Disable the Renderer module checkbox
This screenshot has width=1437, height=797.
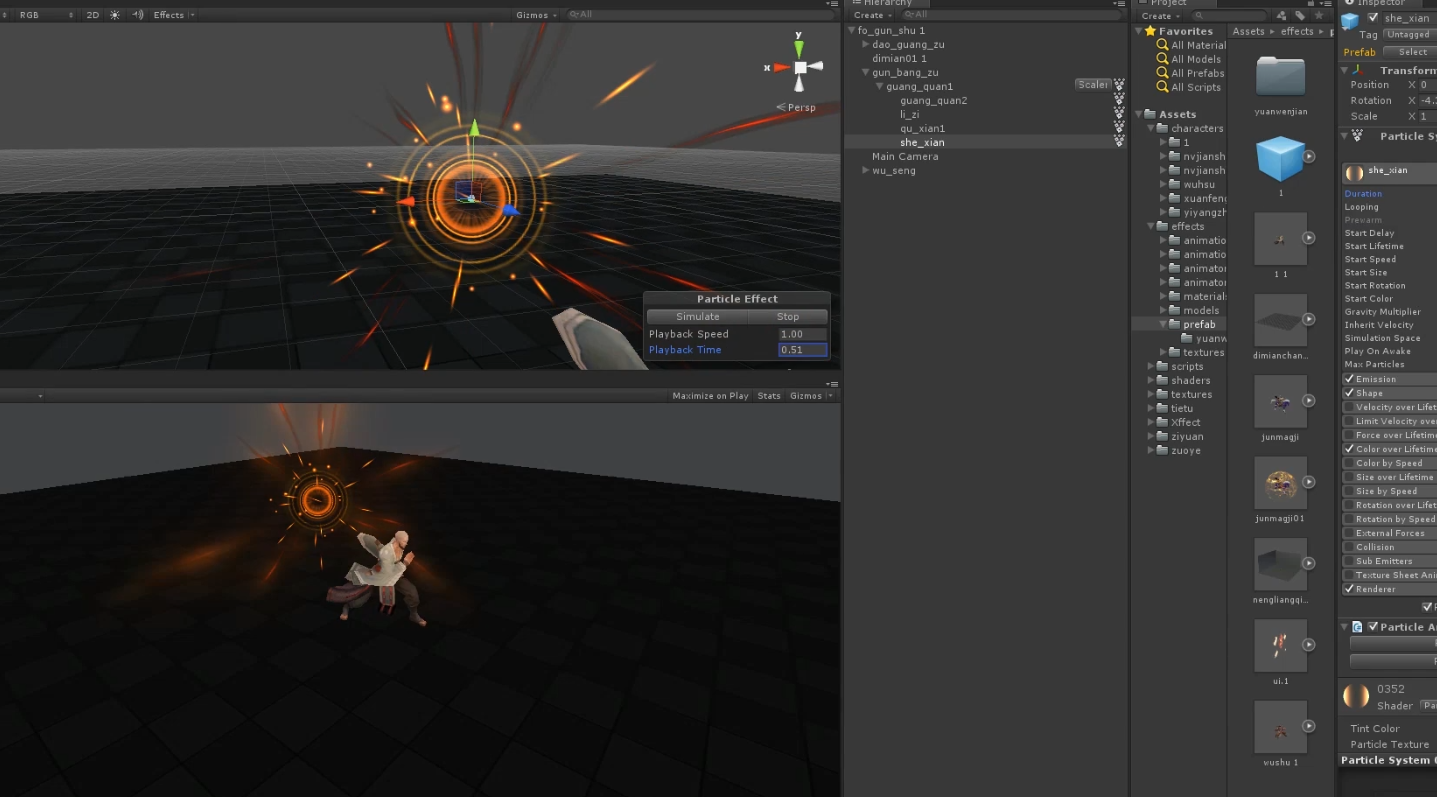pos(1349,589)
